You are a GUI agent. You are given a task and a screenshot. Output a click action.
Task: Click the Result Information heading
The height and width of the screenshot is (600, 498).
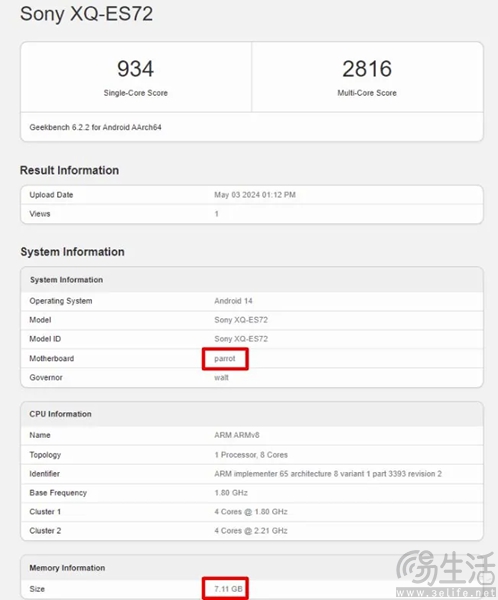[x=69, y=170]
